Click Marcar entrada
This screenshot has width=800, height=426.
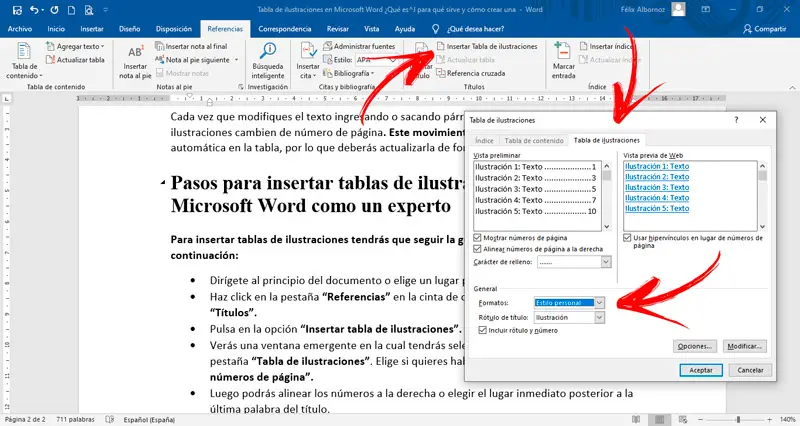pos(563,61)
